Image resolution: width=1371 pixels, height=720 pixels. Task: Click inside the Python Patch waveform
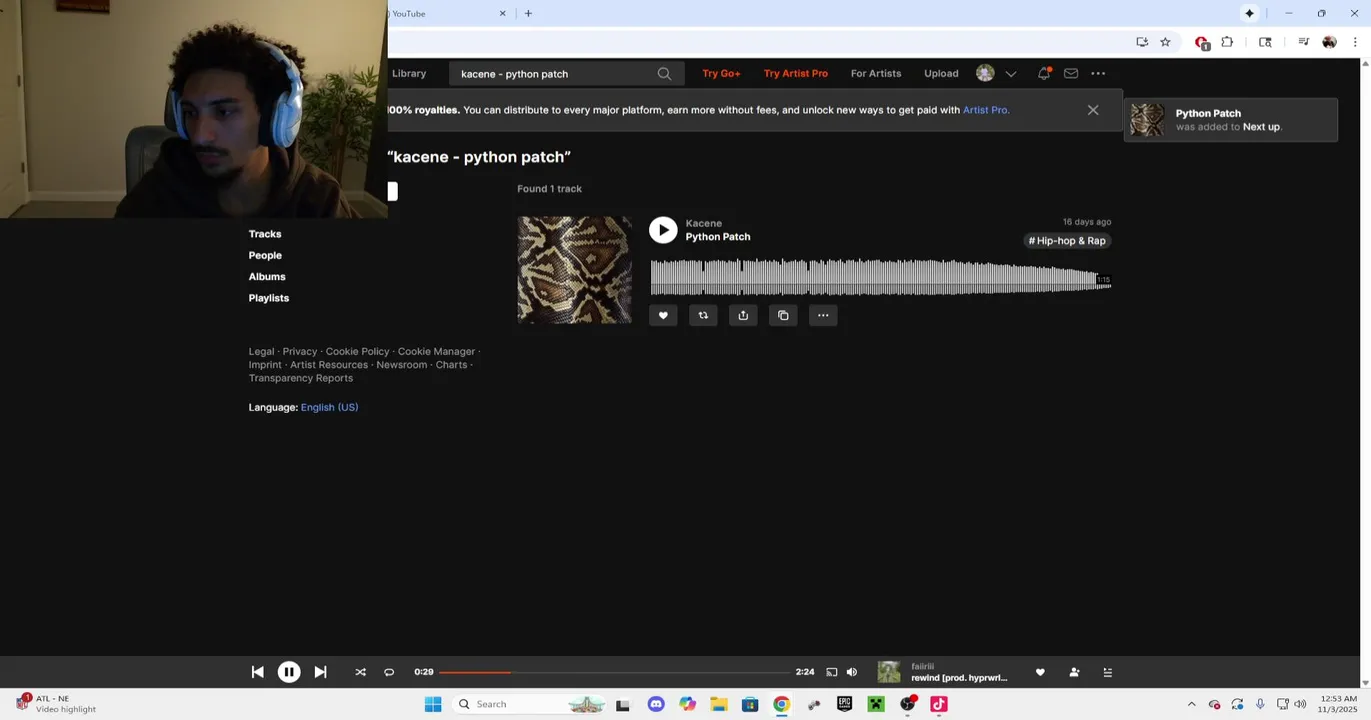[880, 277]
